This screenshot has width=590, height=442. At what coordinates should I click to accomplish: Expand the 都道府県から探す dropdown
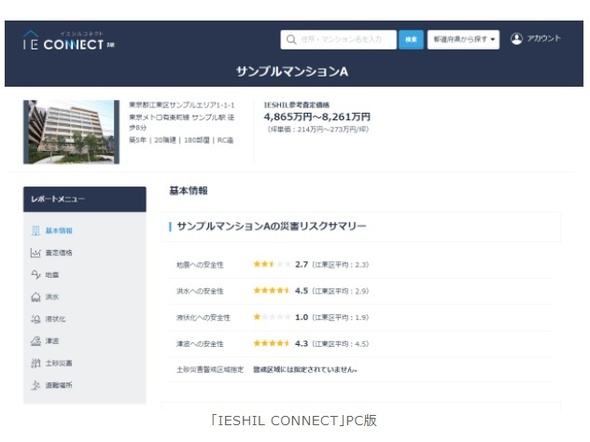click(463, 39)
